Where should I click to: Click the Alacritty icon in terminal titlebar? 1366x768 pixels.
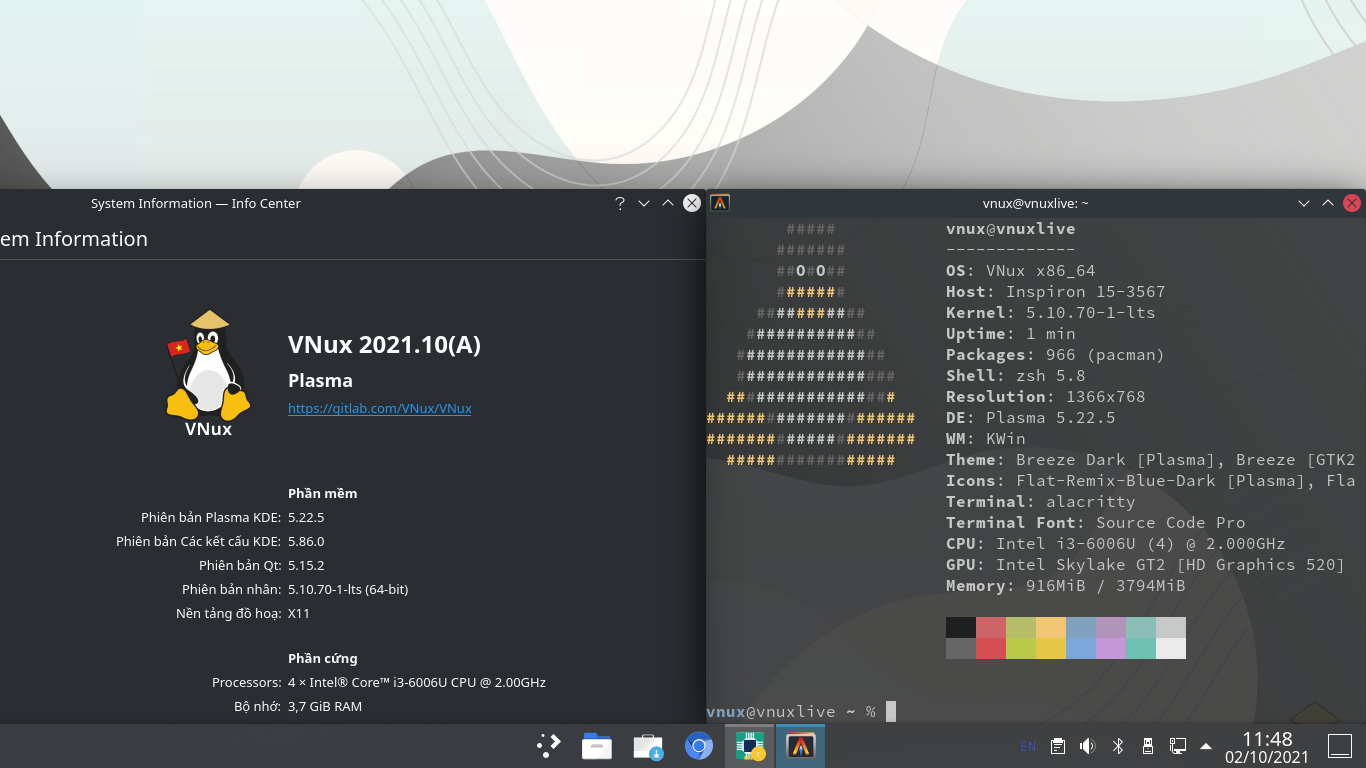720,203
